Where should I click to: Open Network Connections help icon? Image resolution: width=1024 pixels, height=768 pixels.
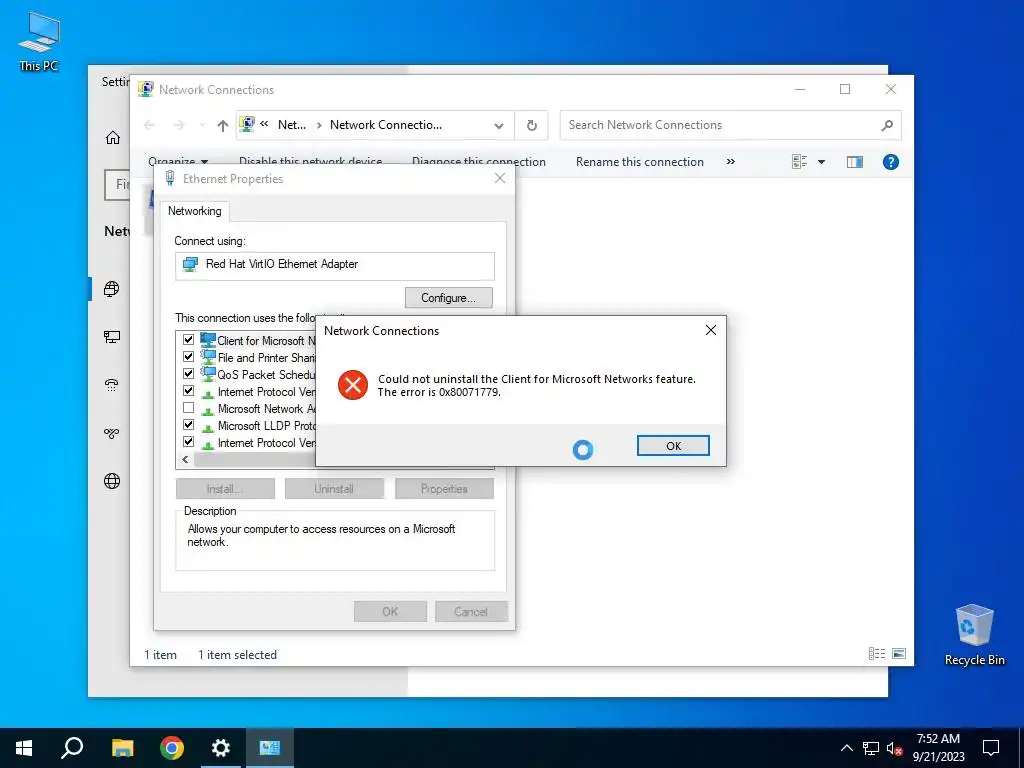coord(890,162)
